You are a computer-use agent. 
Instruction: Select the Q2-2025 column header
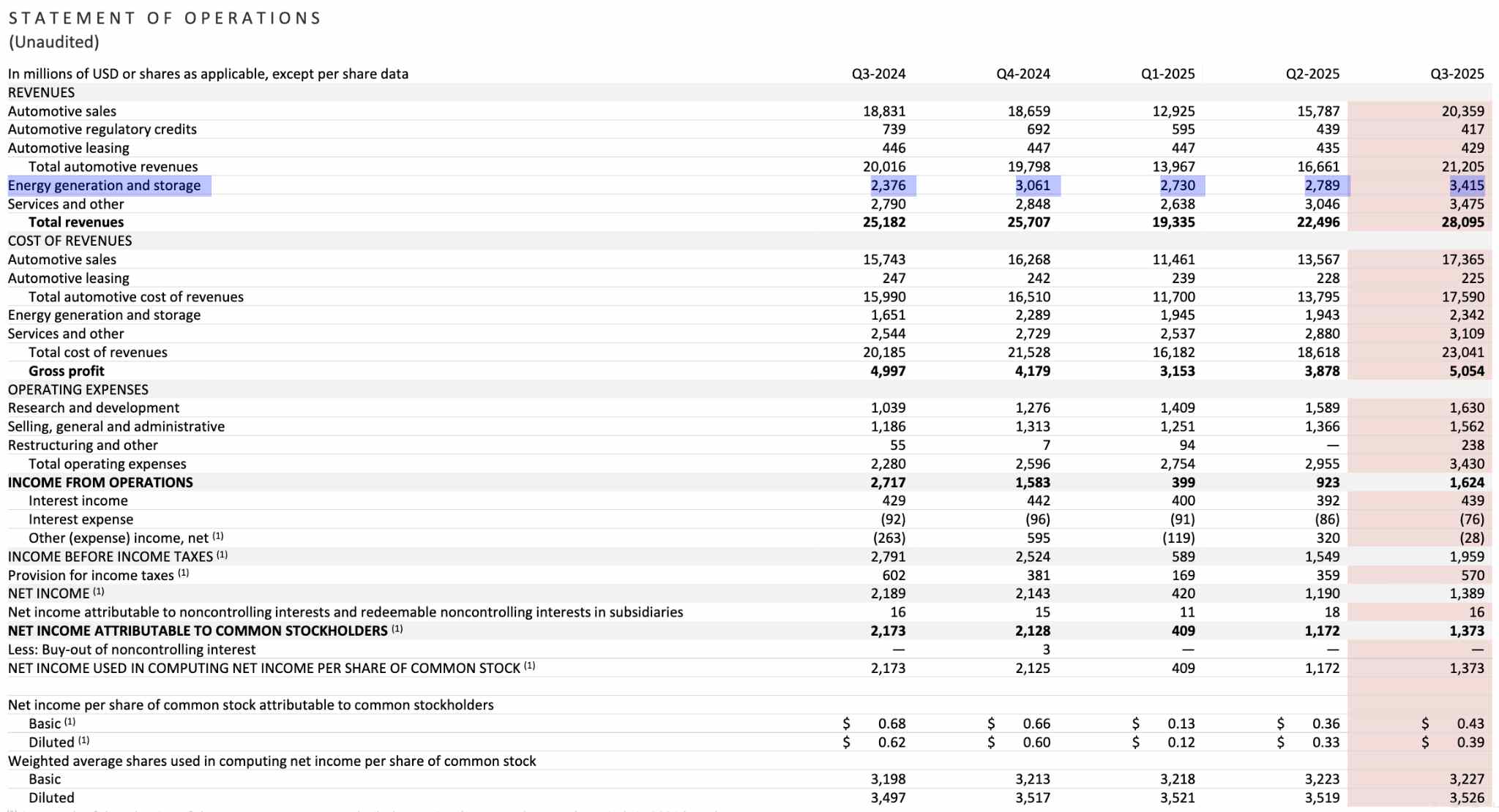[x=1313, y=73]
